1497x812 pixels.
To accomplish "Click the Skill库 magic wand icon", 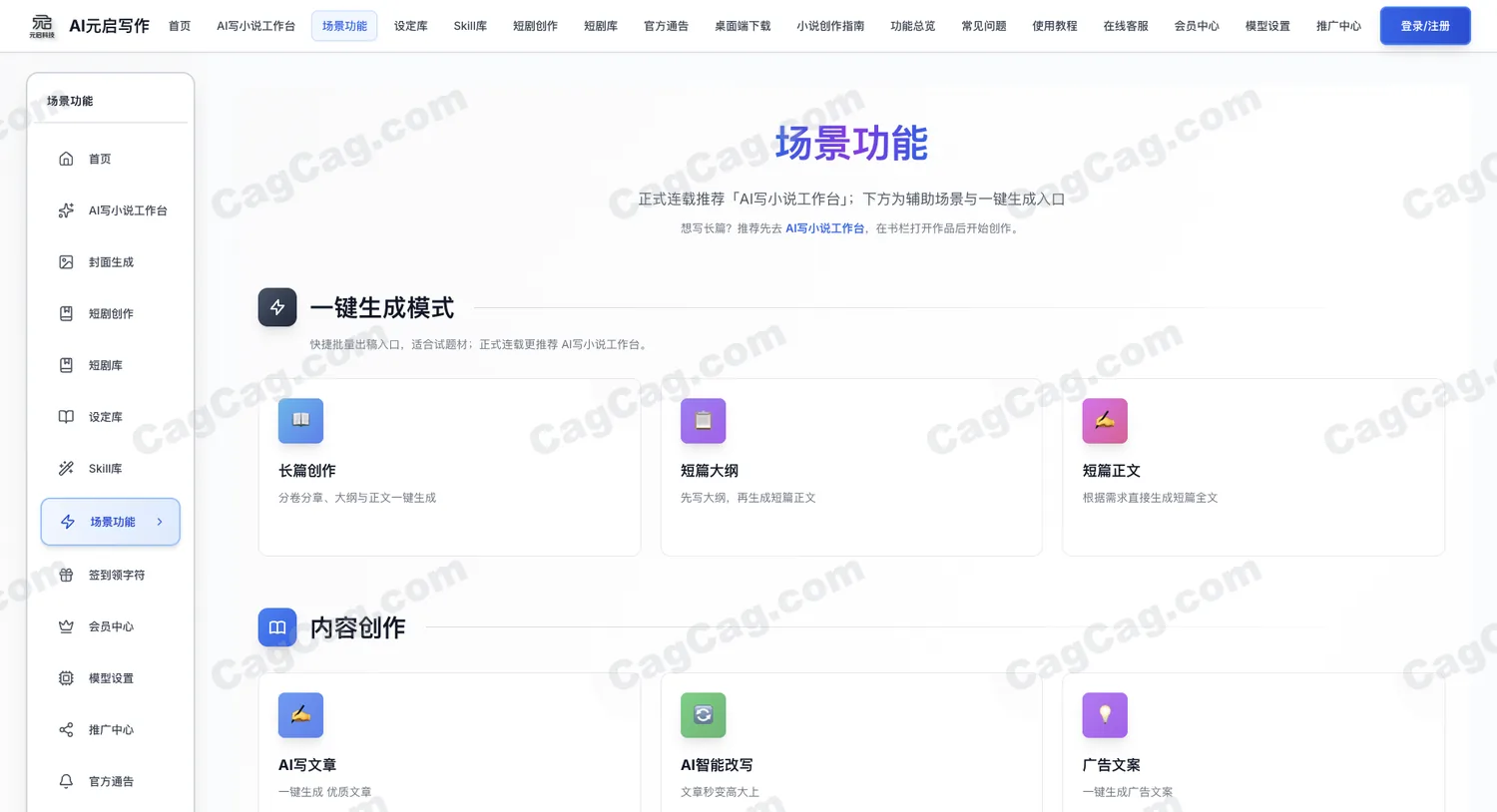I will [x=66, y=468].
